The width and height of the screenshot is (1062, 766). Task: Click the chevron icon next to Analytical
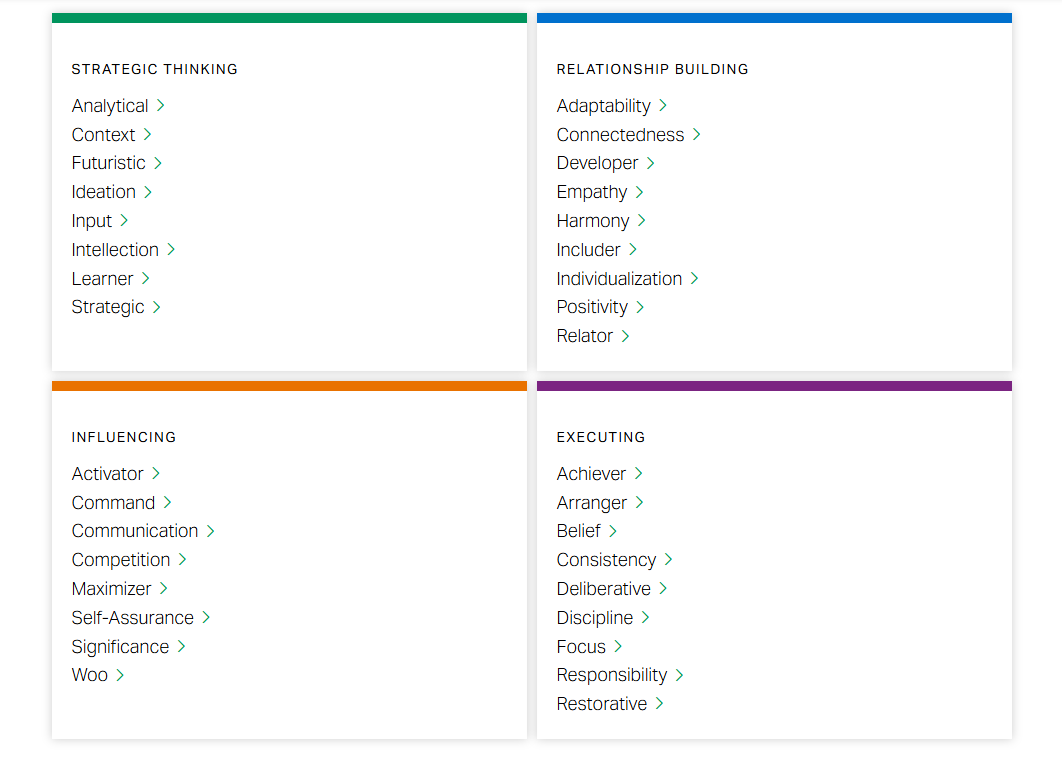[x=161, y=106]
